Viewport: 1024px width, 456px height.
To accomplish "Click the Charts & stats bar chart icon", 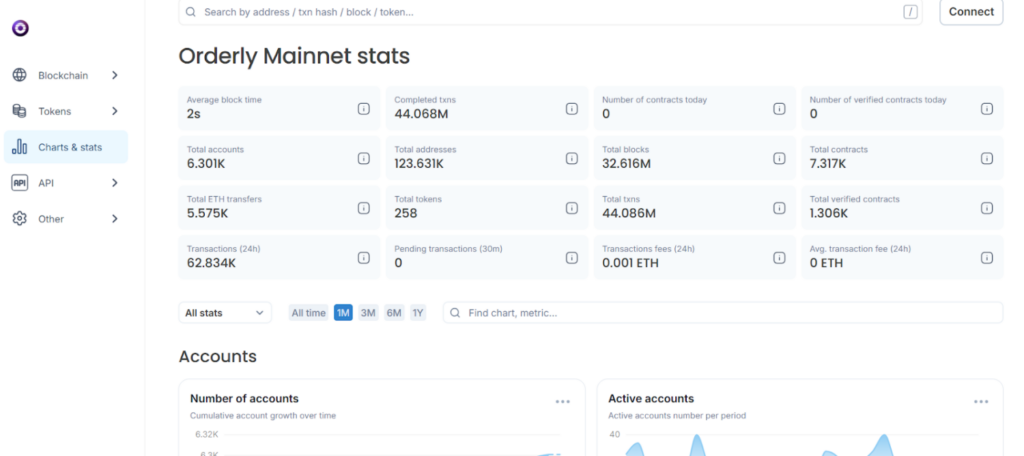I will 20,147.
